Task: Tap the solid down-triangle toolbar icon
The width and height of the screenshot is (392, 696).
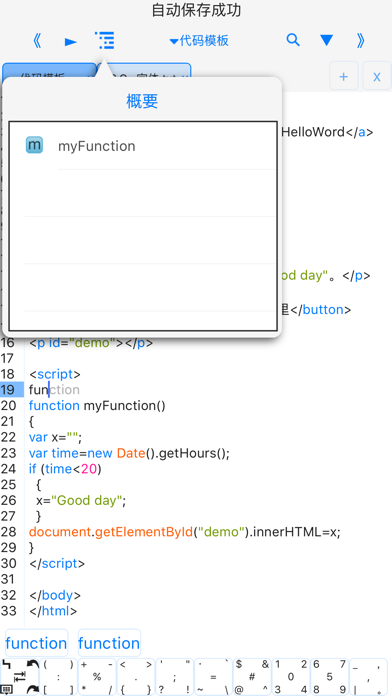Action: (x=326, y=41)
